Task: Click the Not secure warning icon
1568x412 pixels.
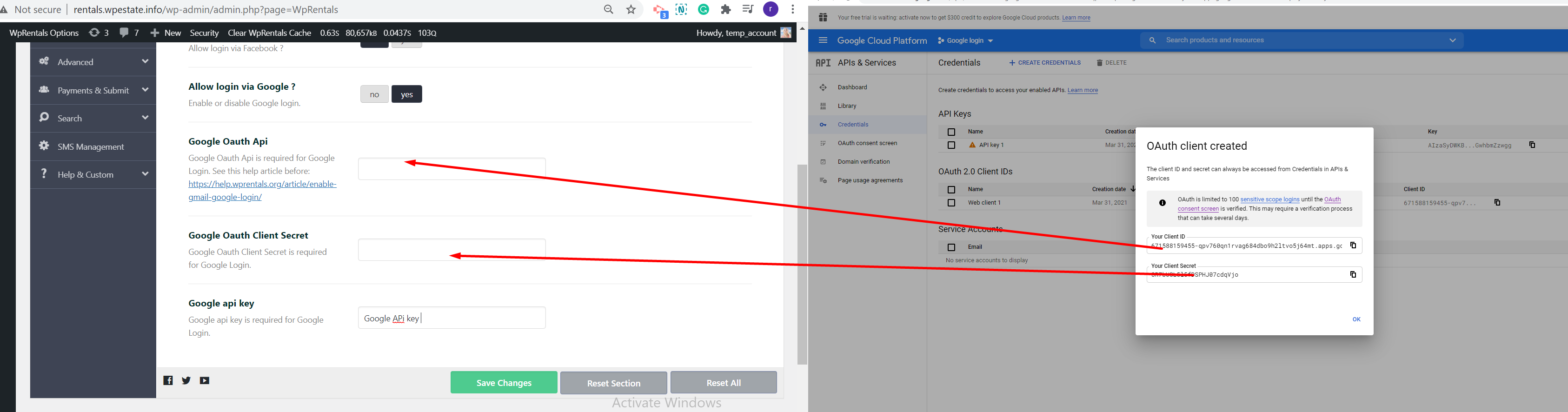Action: click(5, 10)
